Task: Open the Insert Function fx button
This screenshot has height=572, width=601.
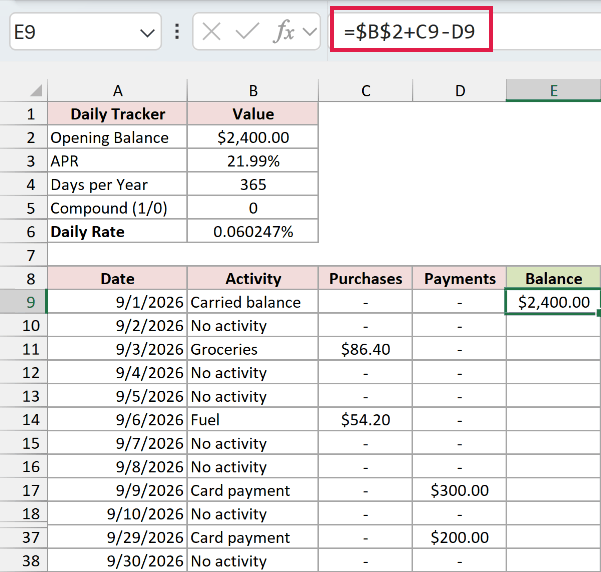Action: point(284,31)
